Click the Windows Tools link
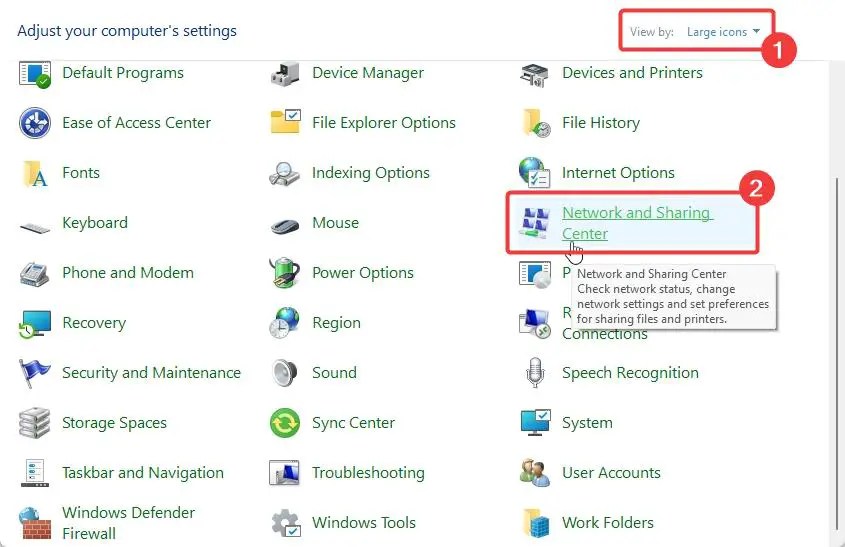845x547 pixels. 364,523
